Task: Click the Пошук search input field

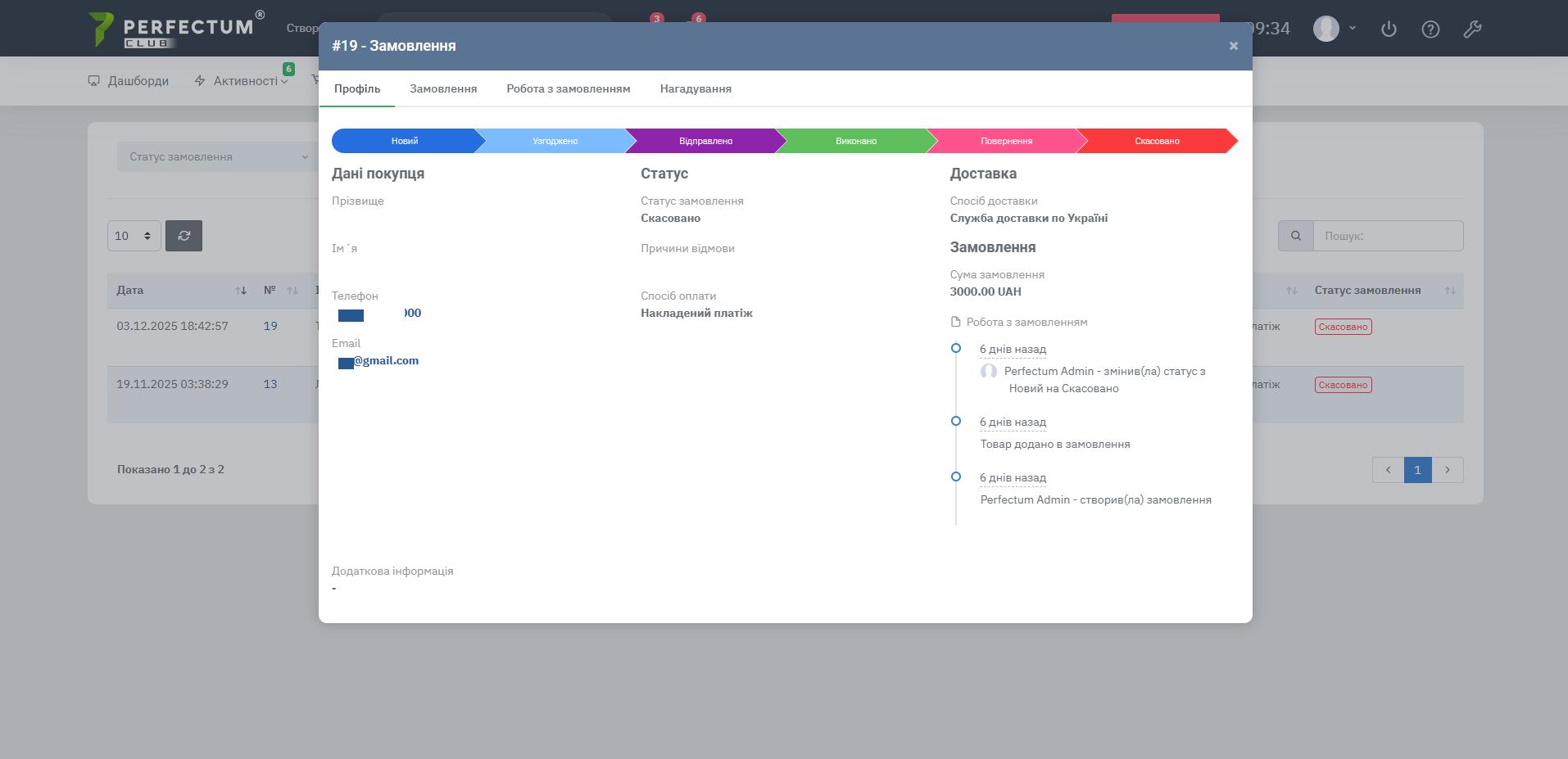Action: 1388,236
